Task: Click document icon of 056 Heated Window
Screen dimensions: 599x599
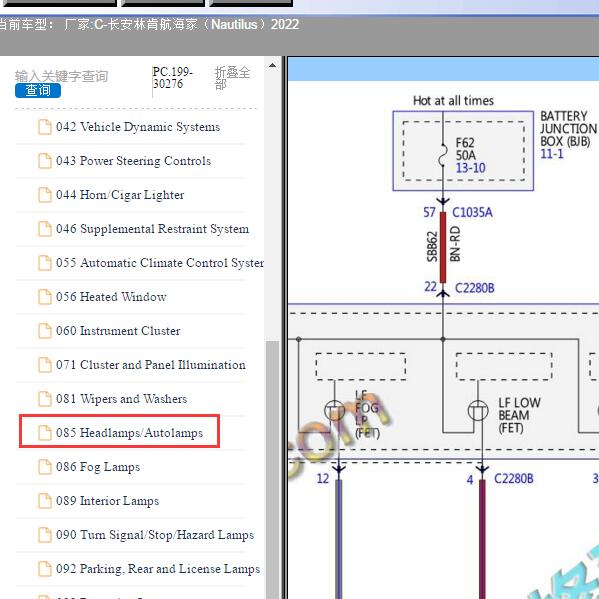Action: pos(45,297)
